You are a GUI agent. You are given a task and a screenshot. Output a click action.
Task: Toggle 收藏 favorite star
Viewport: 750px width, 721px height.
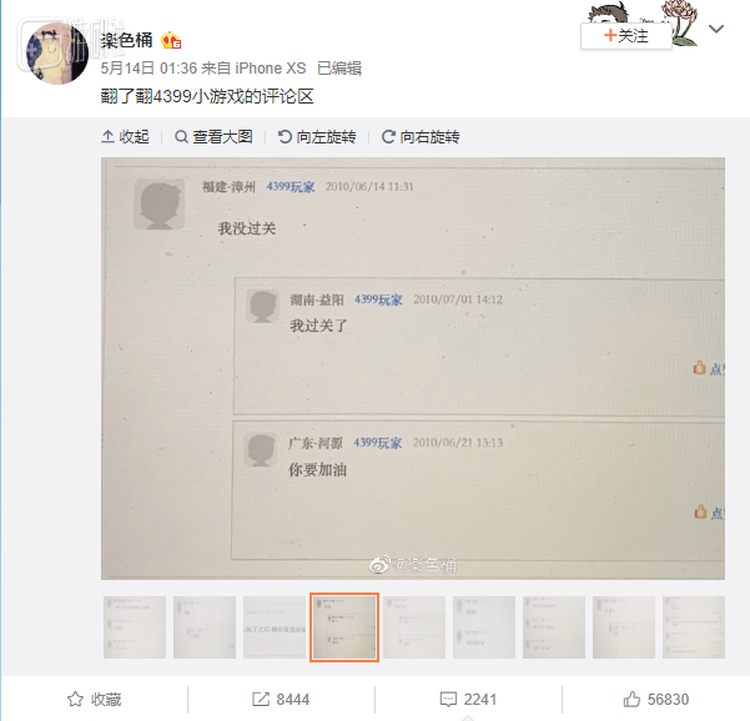(x=94, y=699)
